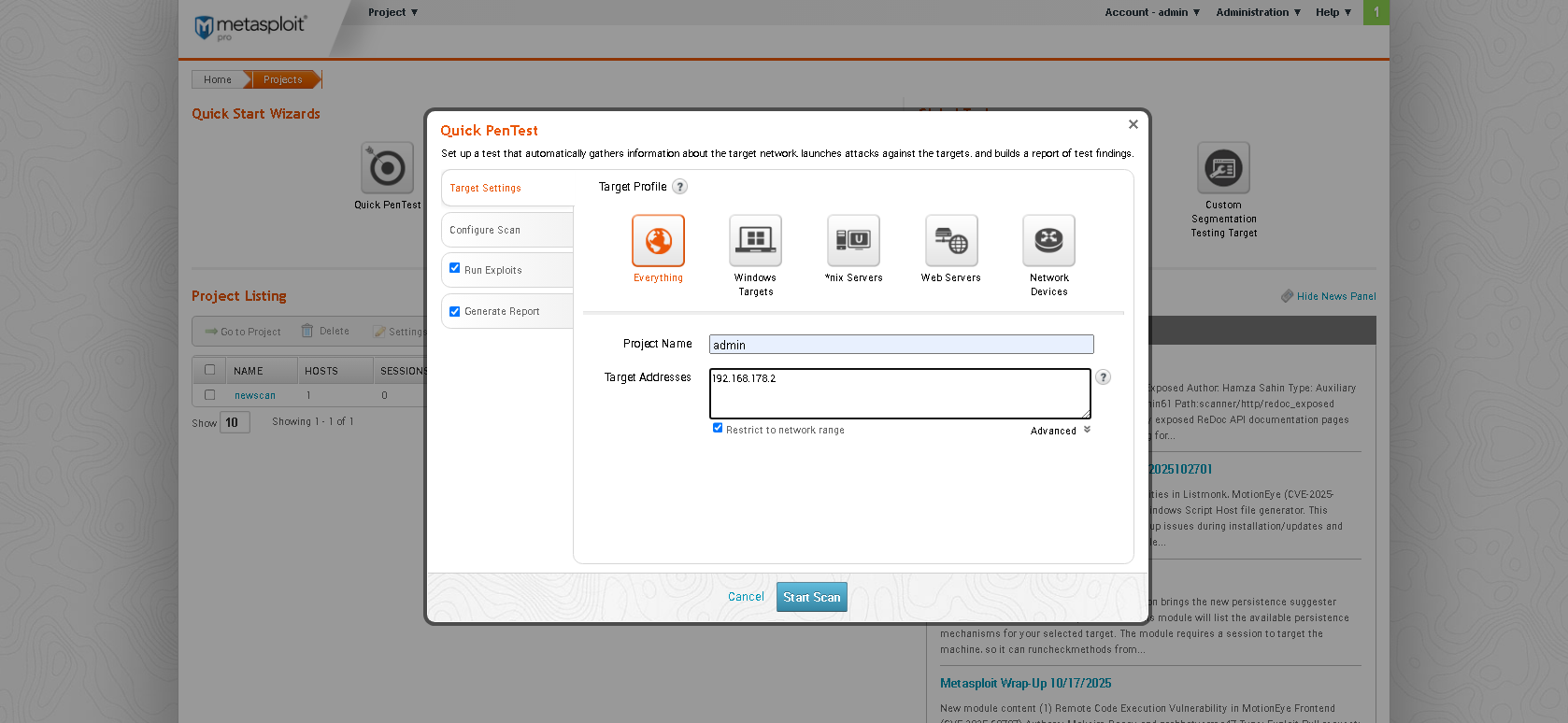Close the Quick PenTest dialog
The width and height of the screenshot is (1568, 723).
pos(1133,124)
